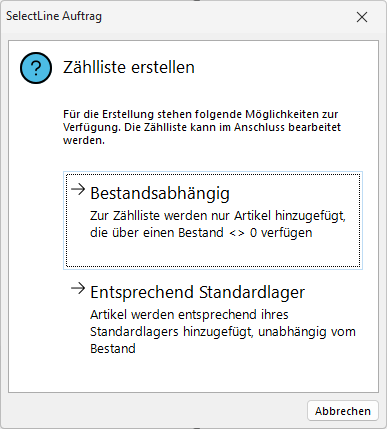Choose the Bestandsabhängig option
The height and width of the screenshot is (429, 387).
tap(213, 220)
